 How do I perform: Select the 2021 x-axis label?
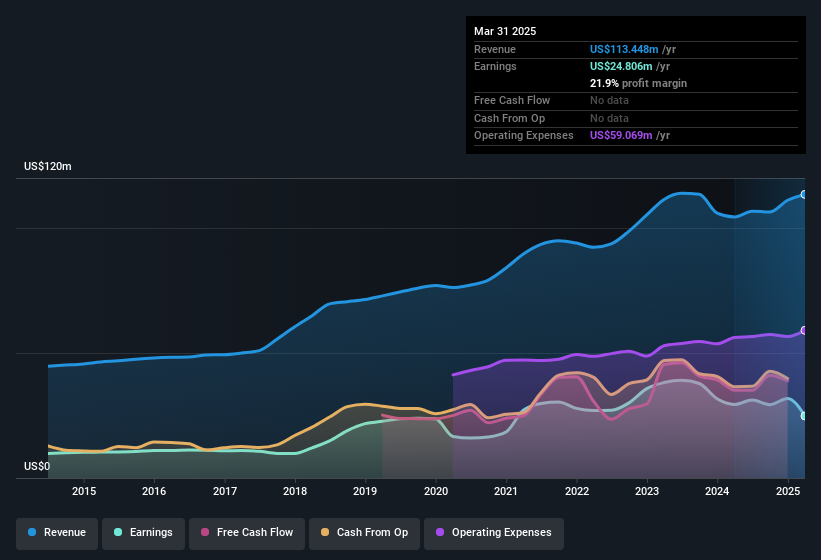(506, 491)
